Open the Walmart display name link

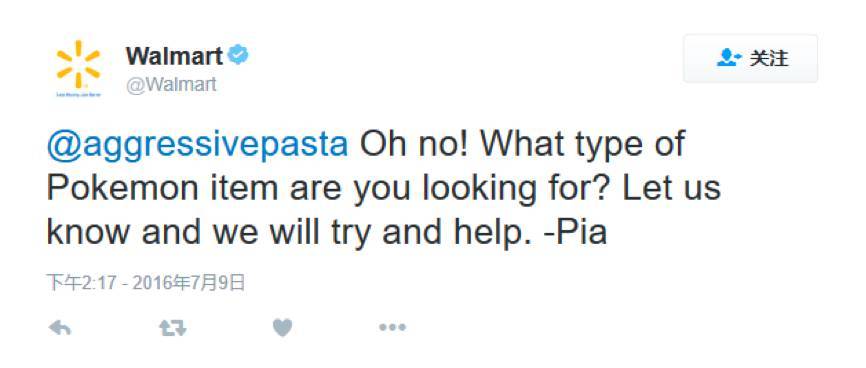[175, 56]
